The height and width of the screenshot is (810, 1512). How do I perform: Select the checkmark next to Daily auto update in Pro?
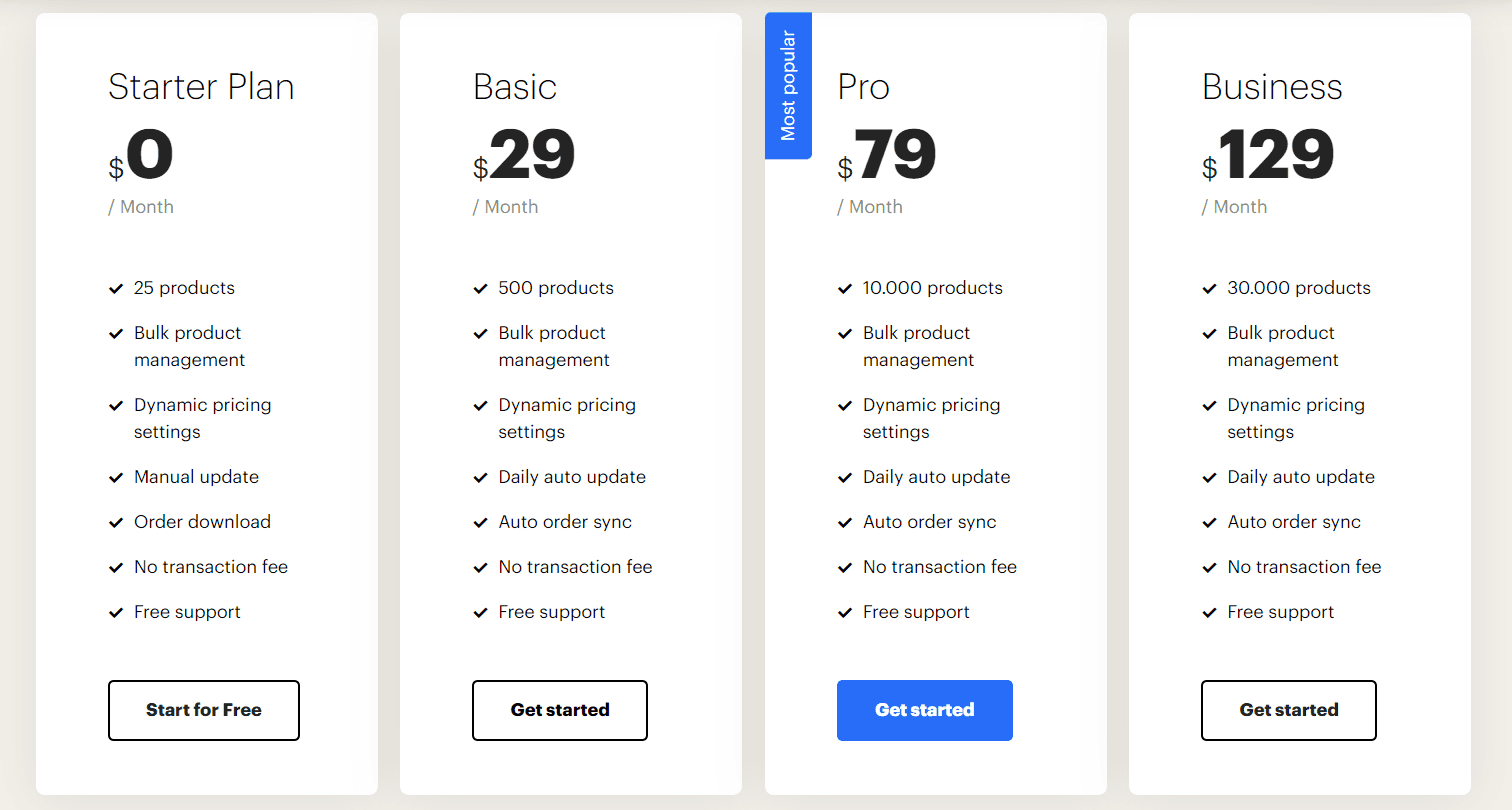point(845,477)
